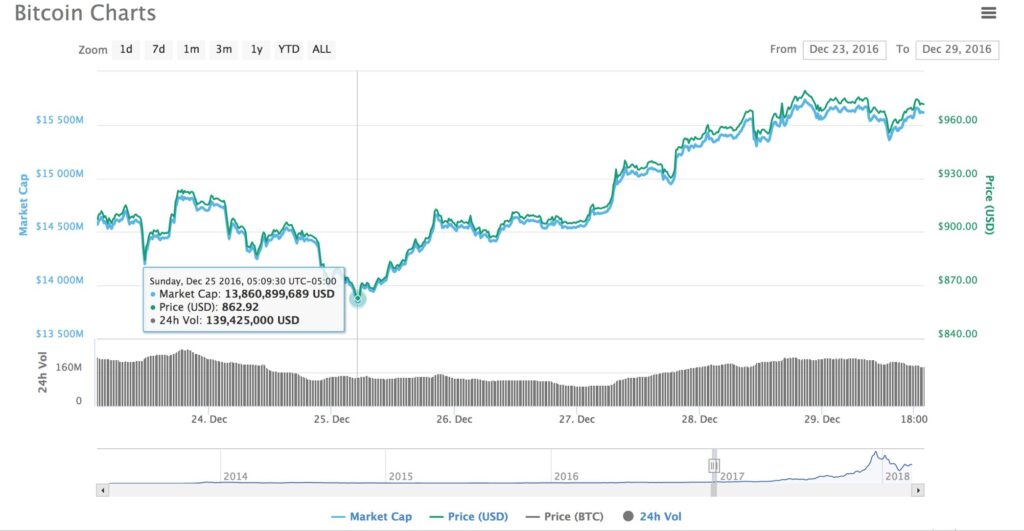The height and width of the screenshot is (531, 1024).
Task: Grab the navigator range handle near 2017
Action: 714,466
